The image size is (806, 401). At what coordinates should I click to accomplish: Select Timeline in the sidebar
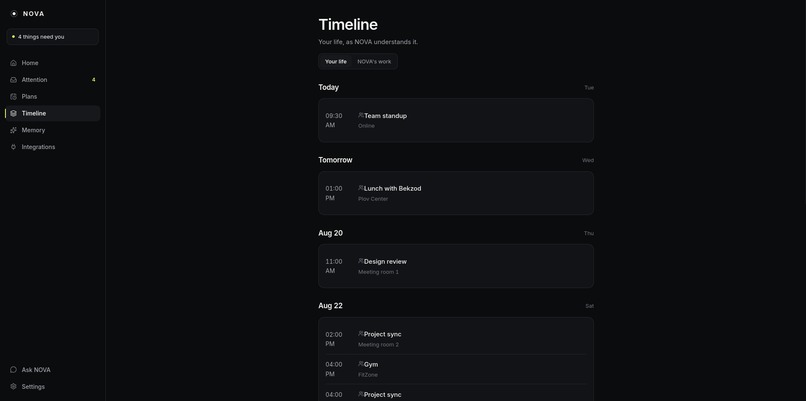52,113
